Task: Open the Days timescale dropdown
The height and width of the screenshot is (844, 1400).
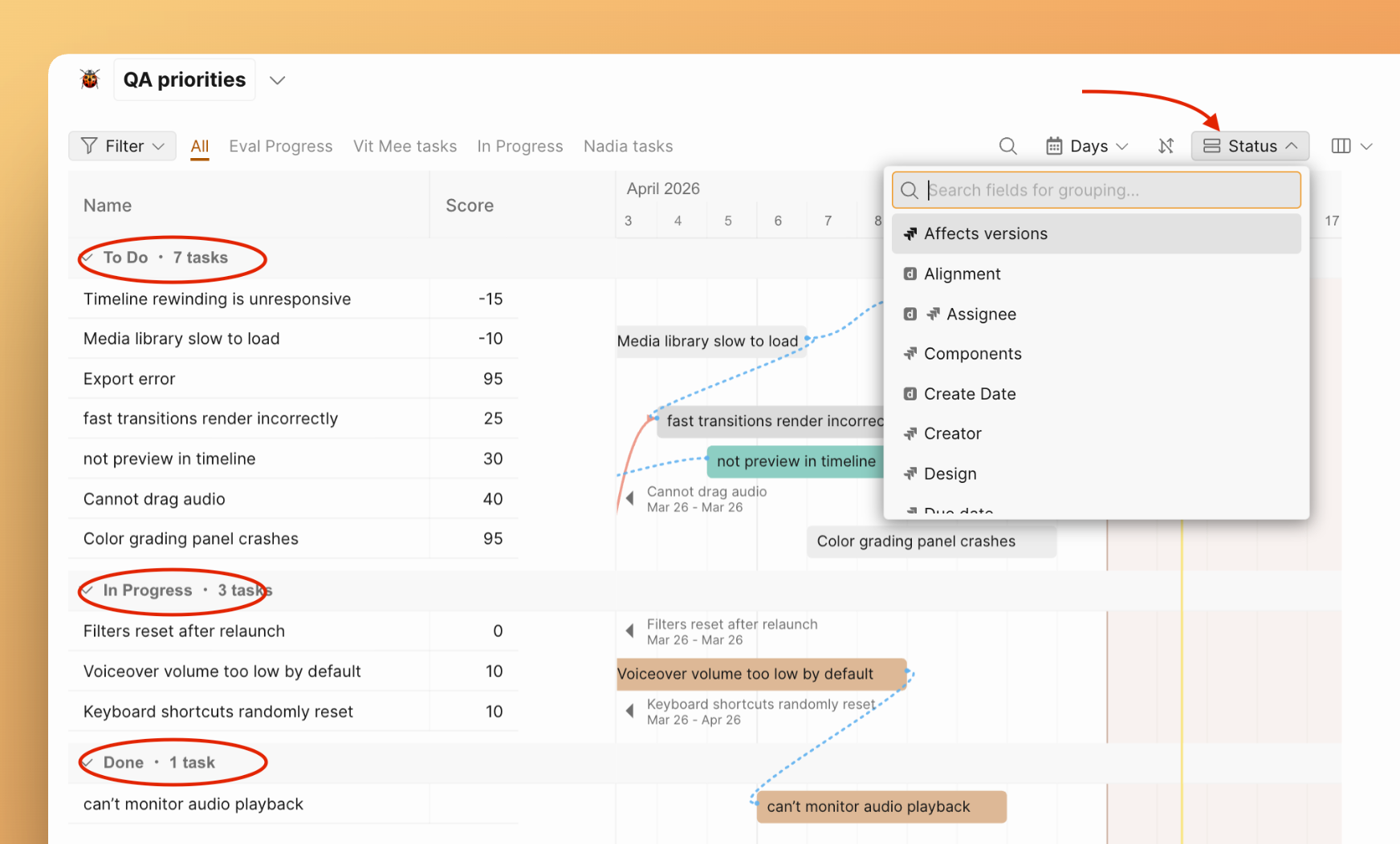Action: [1088, 146]
